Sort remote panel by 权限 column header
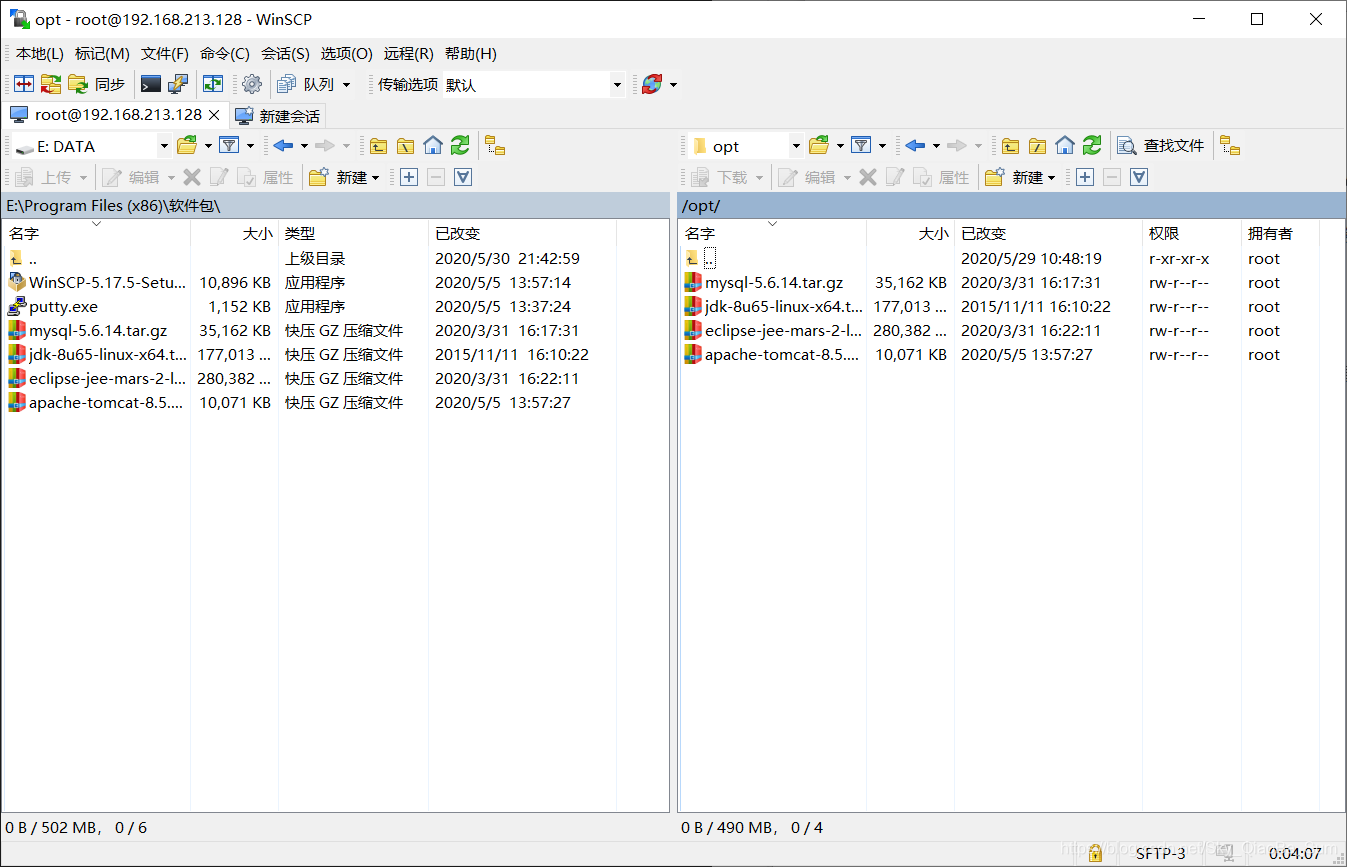This screenshot has width=1347, height=867. 1190,233
